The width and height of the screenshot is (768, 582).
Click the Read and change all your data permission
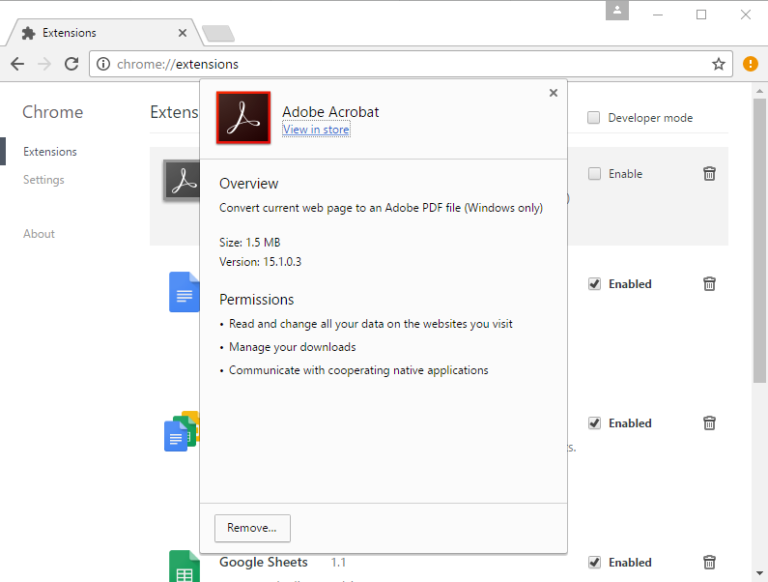(371, 324)
